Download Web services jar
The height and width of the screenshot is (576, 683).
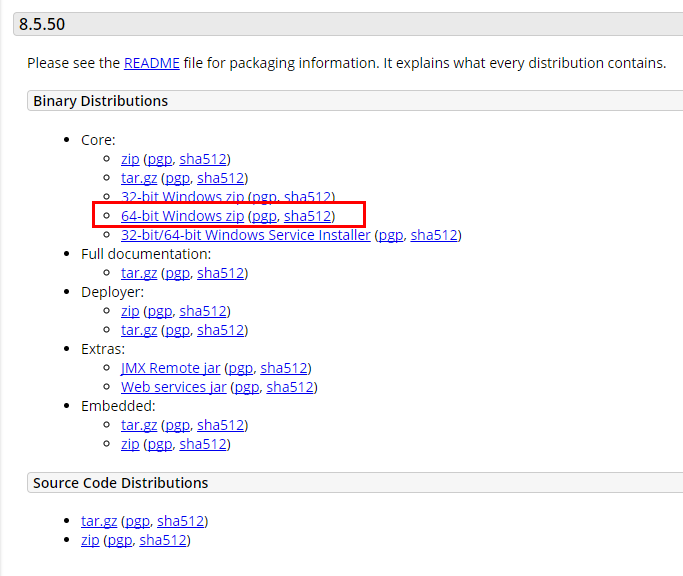click(174, 387)
